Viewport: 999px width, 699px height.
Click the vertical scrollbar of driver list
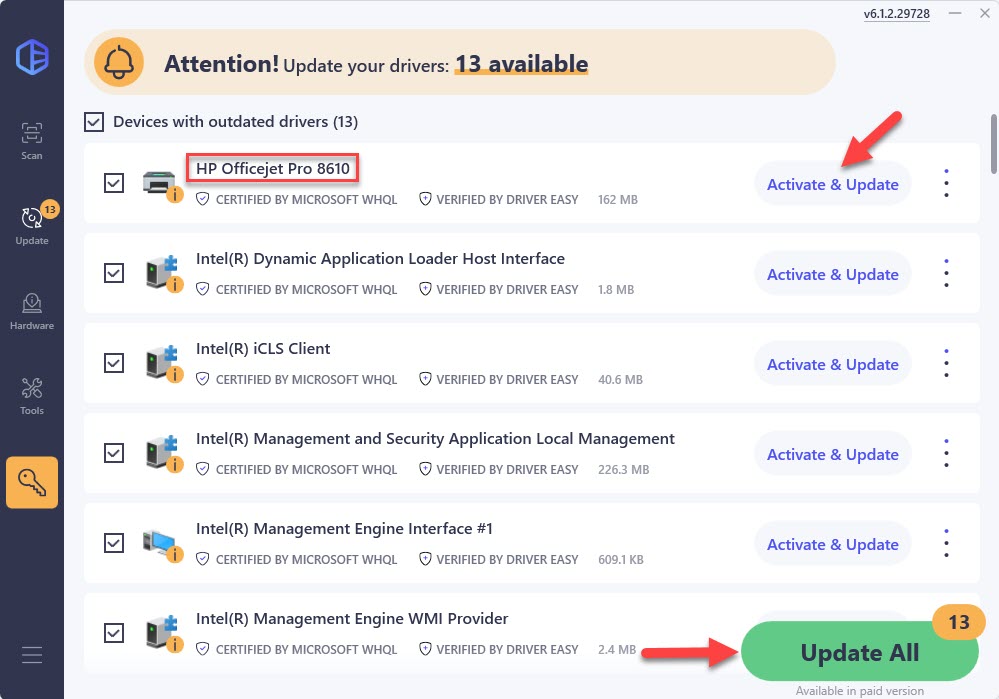[x=992, y=140]
